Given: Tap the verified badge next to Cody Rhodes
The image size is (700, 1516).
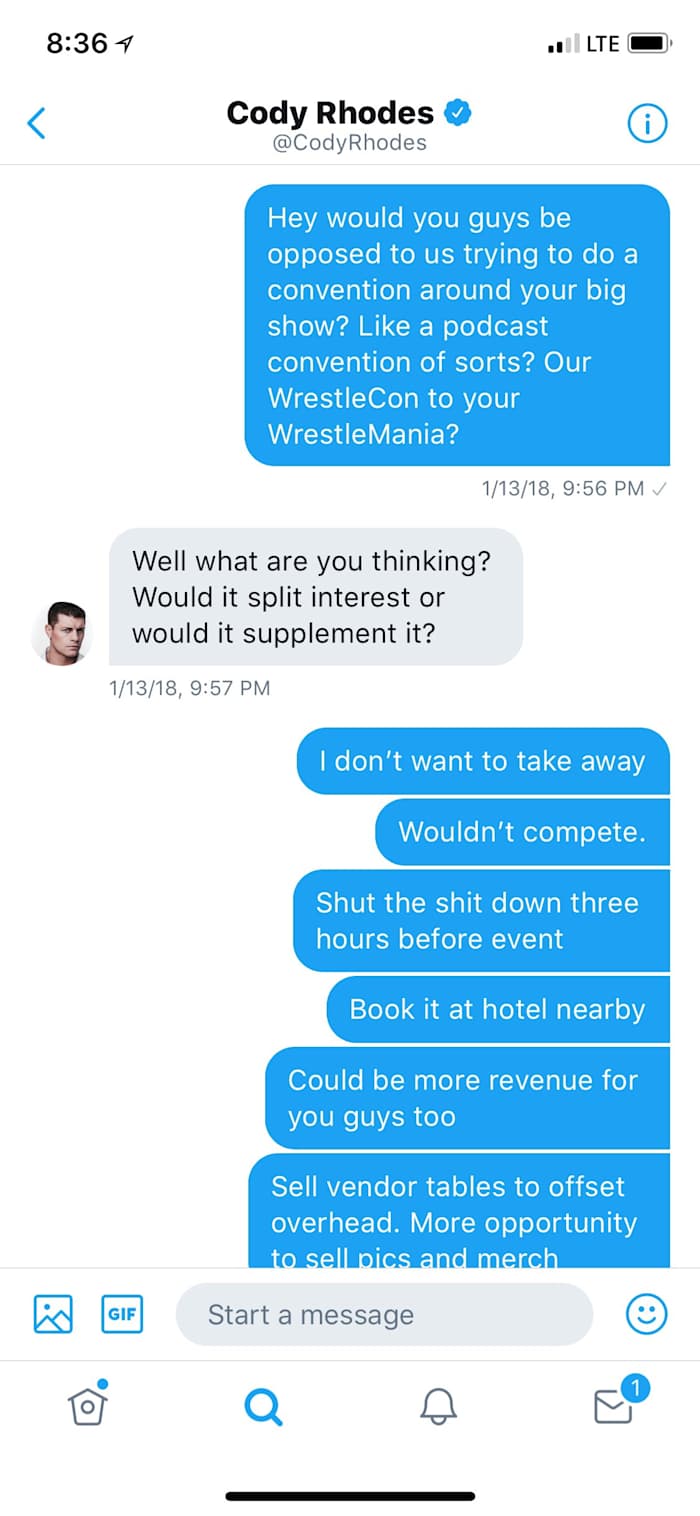Looking at the screenshot, I should point(456,113).
